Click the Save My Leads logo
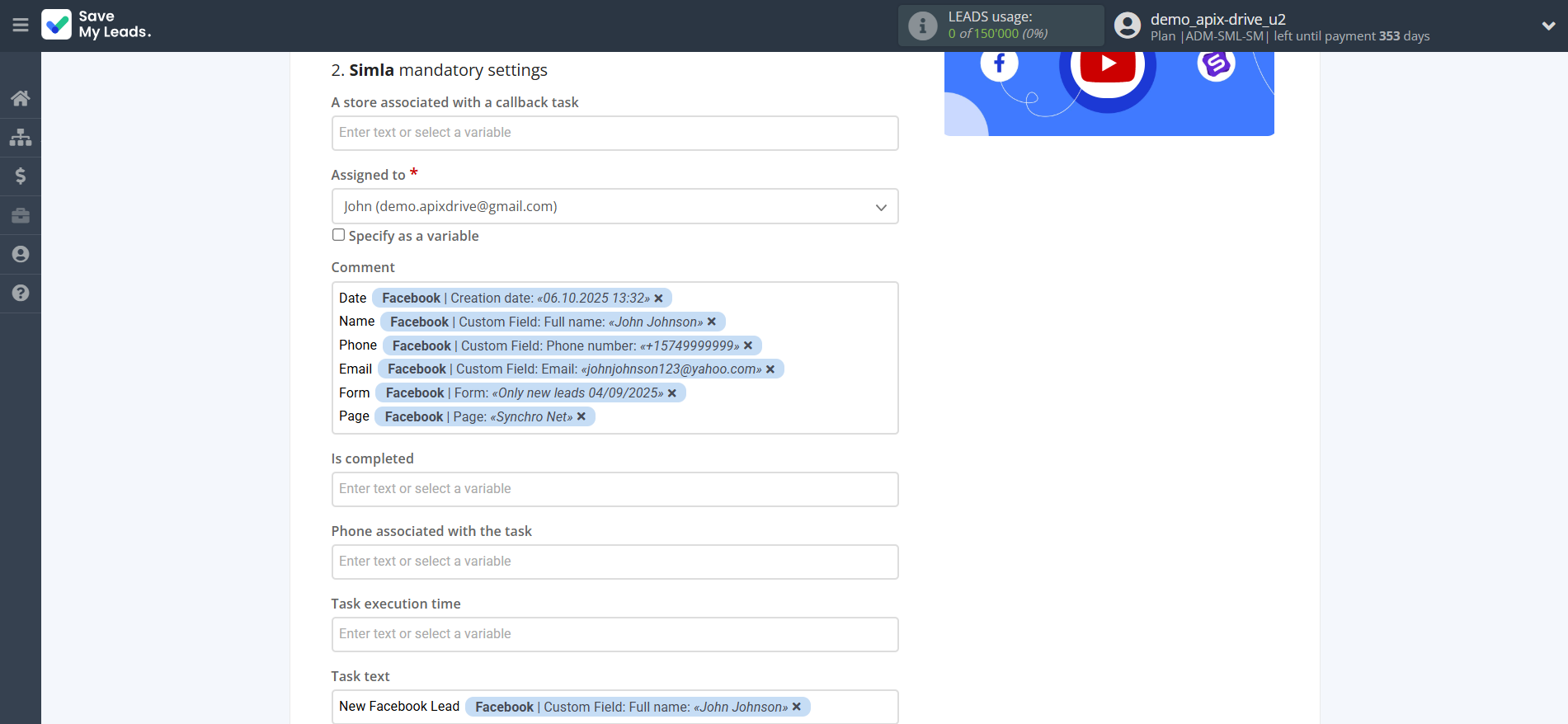1568x724 pixels. (97, 25)
